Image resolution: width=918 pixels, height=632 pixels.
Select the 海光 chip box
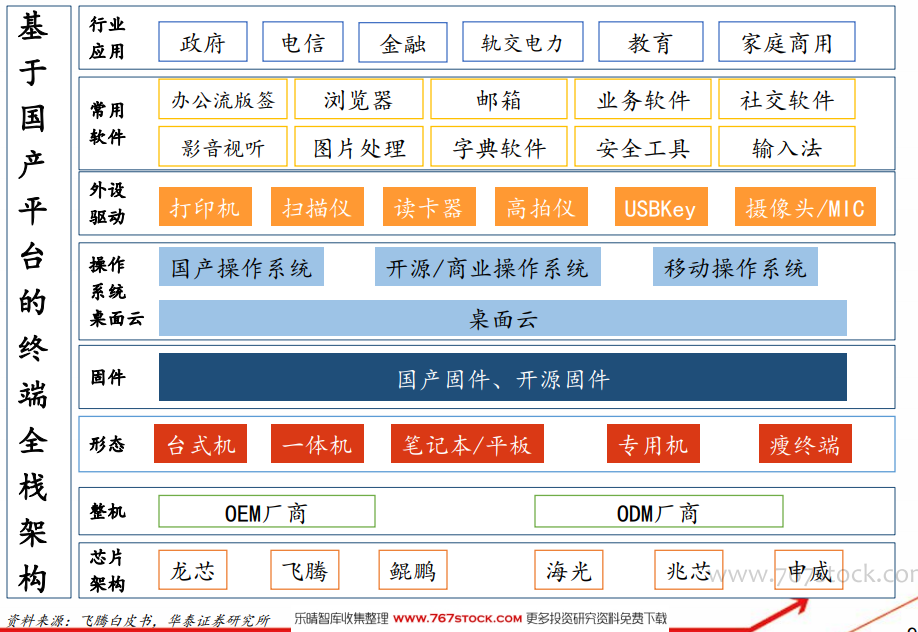[568, 570]
